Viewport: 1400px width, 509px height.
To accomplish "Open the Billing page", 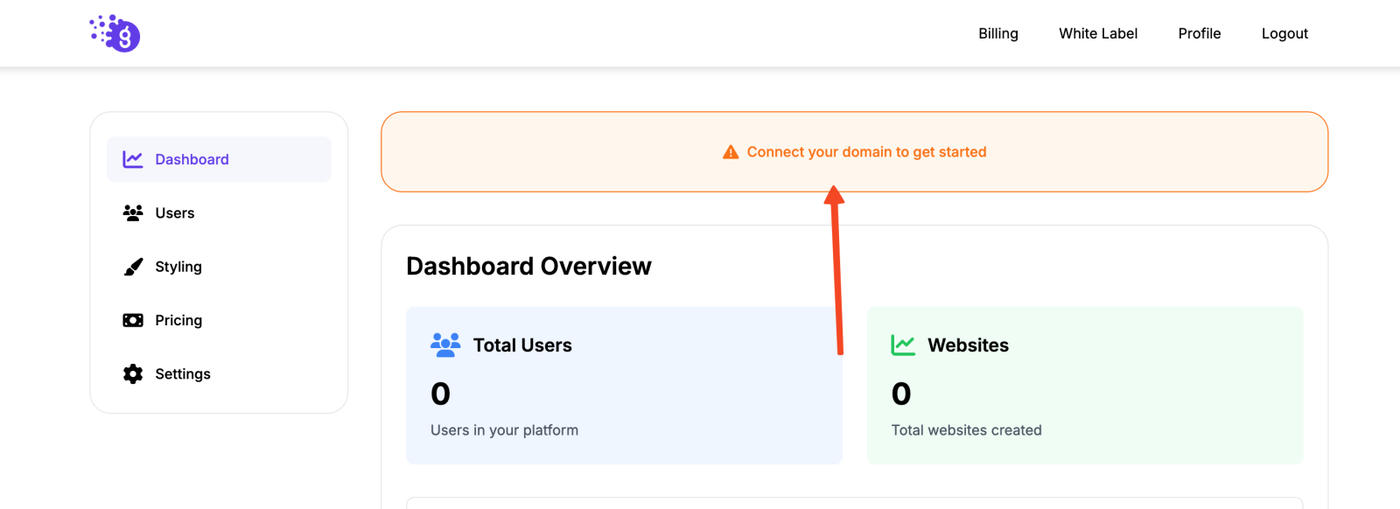I will point(998,34).
